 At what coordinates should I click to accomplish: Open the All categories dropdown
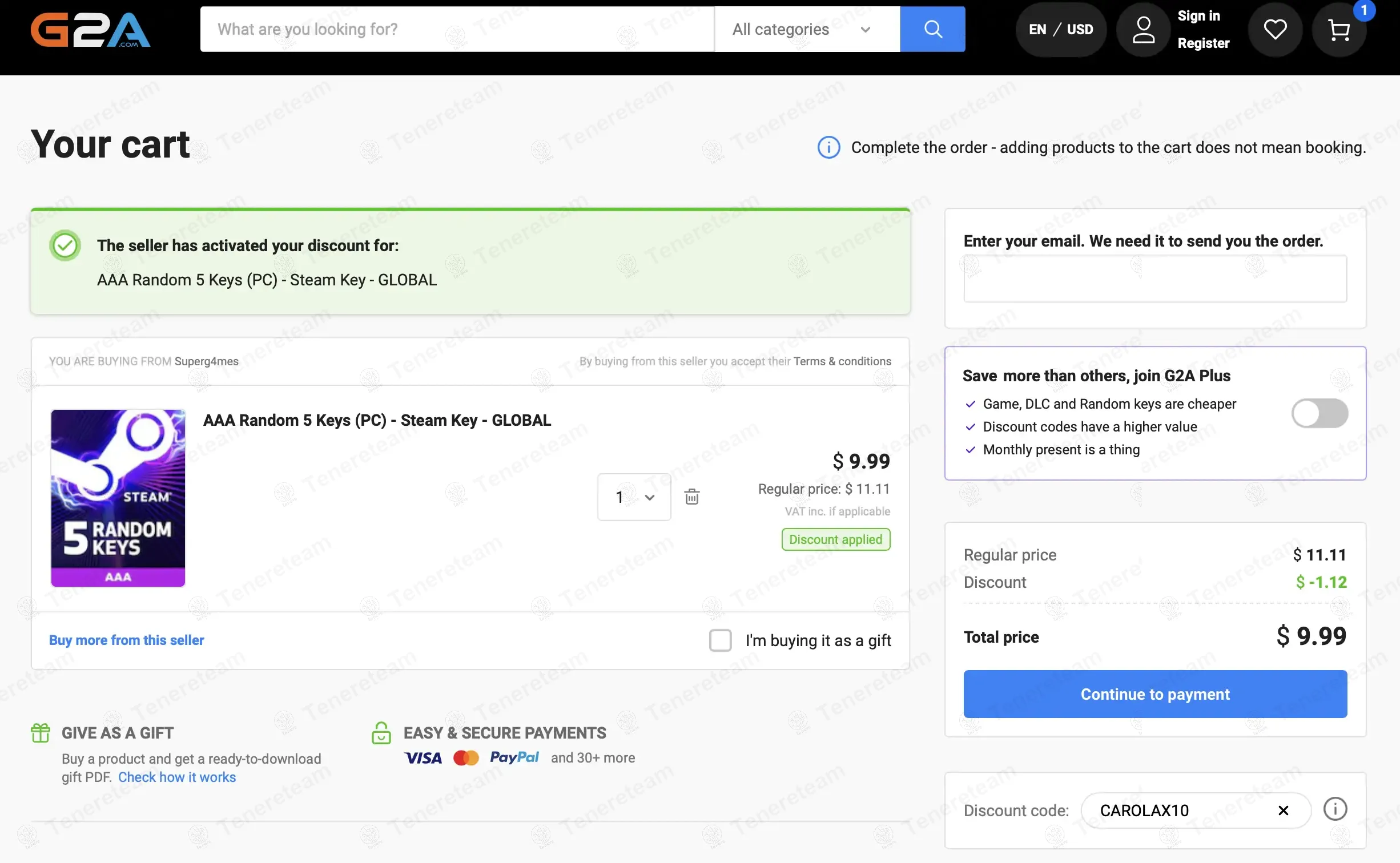(806, 29)
